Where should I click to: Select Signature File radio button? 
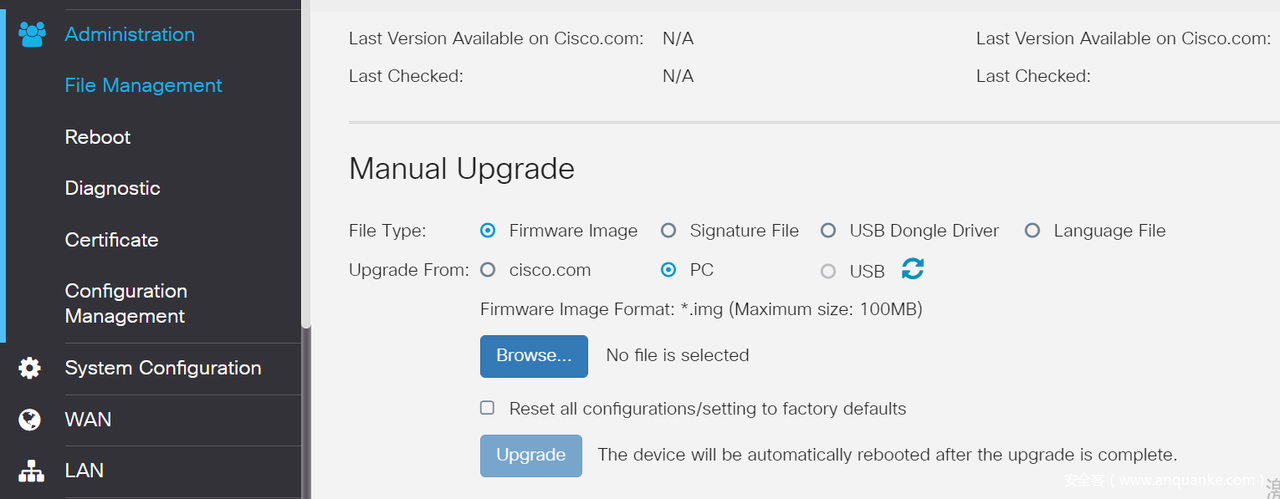[x=669, y=231]
